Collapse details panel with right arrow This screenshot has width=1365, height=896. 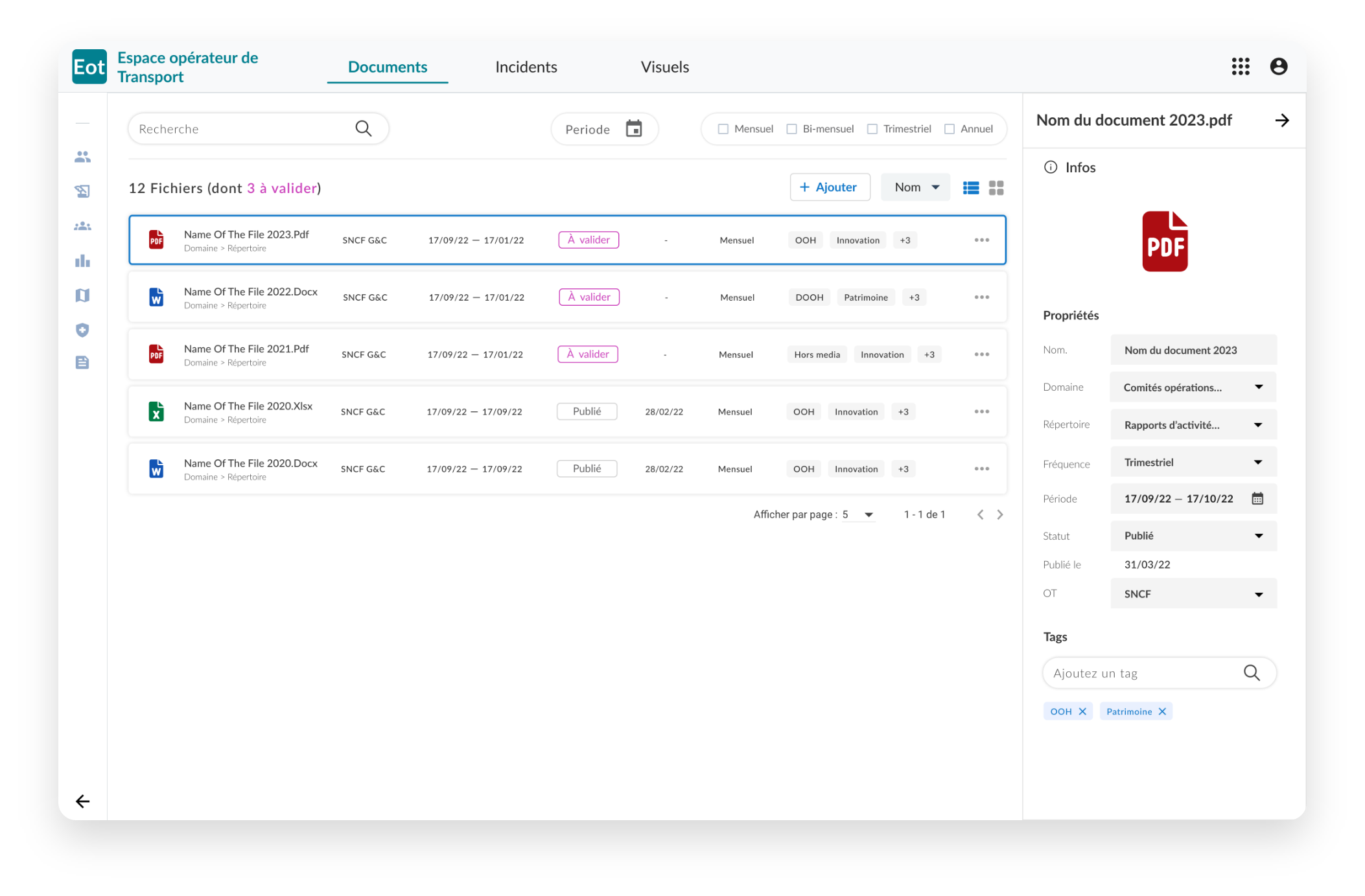(x=1281, y=121)
